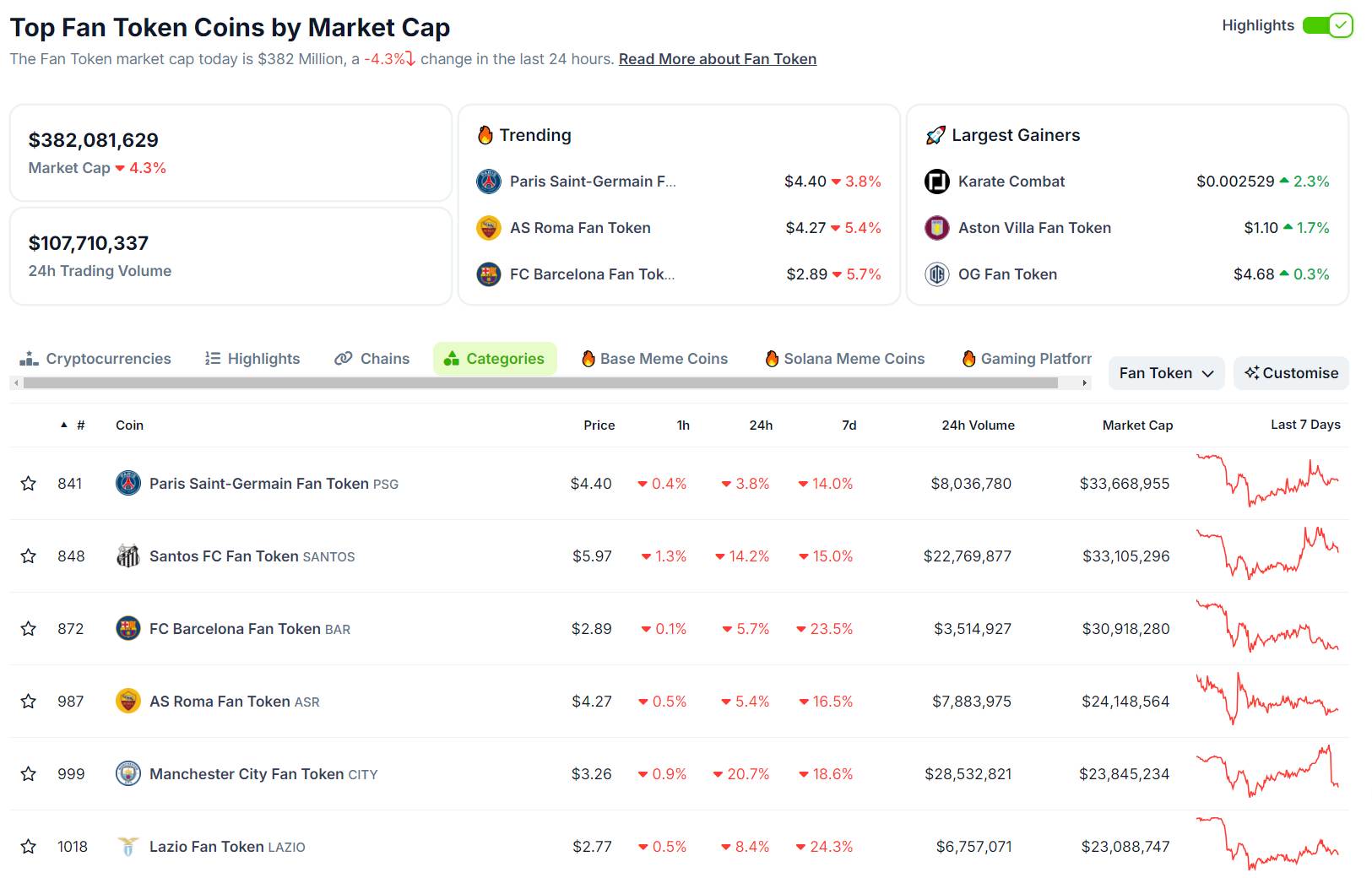Click the Karate Combat logo icon
This screenshot has height=878, width=1372.
pos(937,182)
